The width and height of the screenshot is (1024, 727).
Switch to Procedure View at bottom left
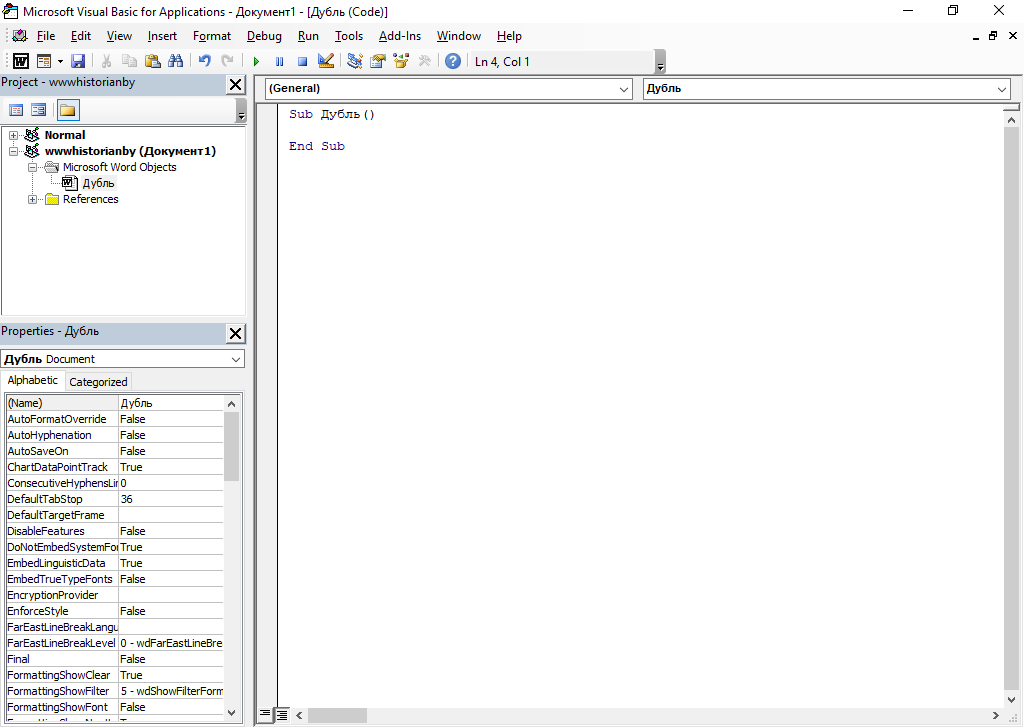[x=266, y=715]
